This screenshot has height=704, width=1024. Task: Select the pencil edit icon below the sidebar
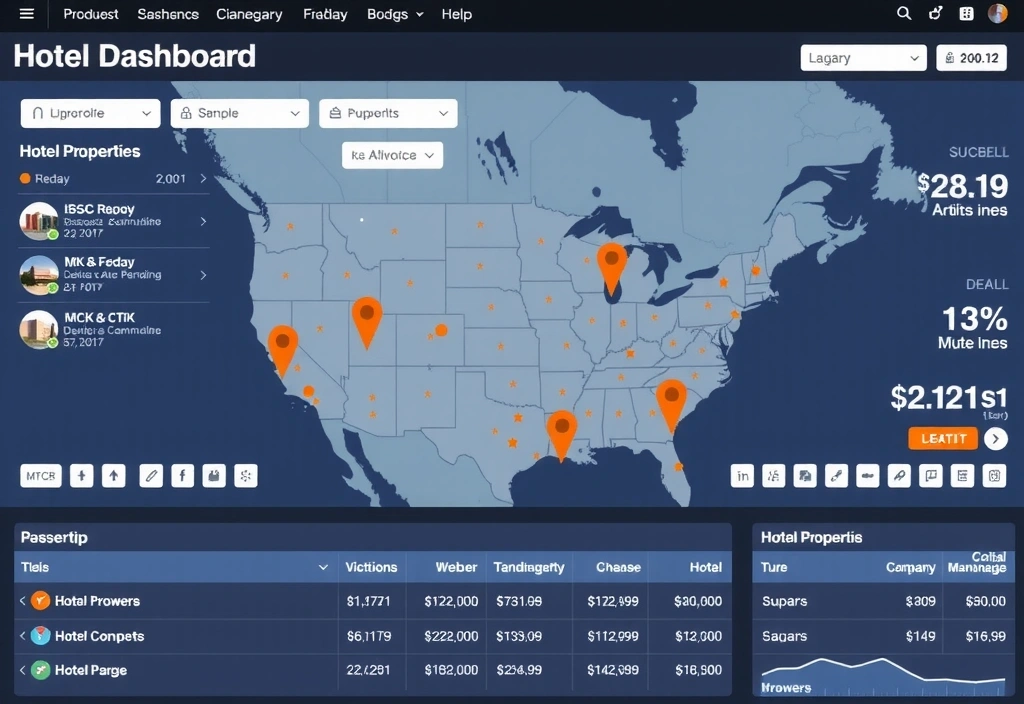151,476
